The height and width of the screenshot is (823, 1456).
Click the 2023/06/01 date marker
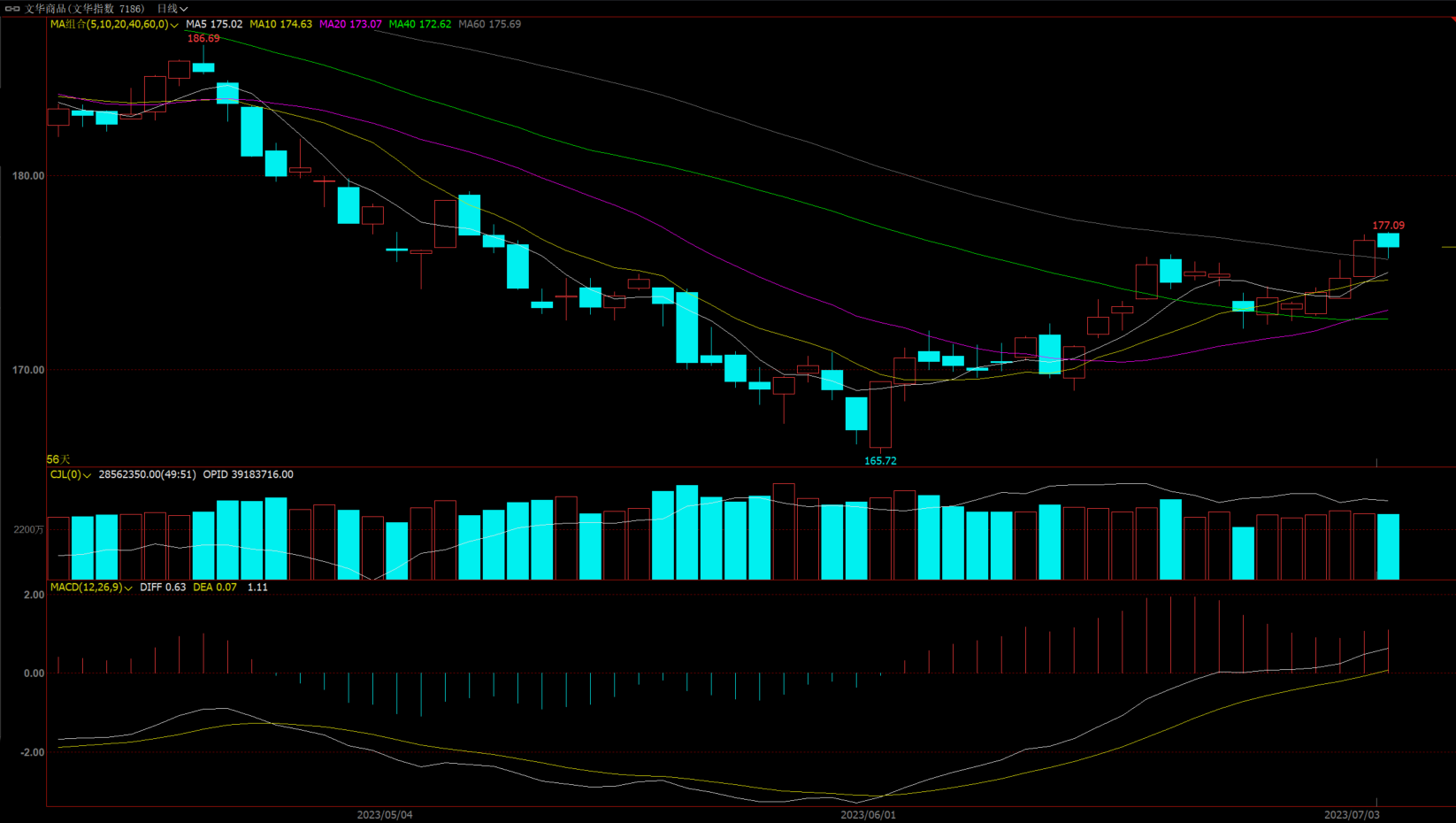point(868,815)
